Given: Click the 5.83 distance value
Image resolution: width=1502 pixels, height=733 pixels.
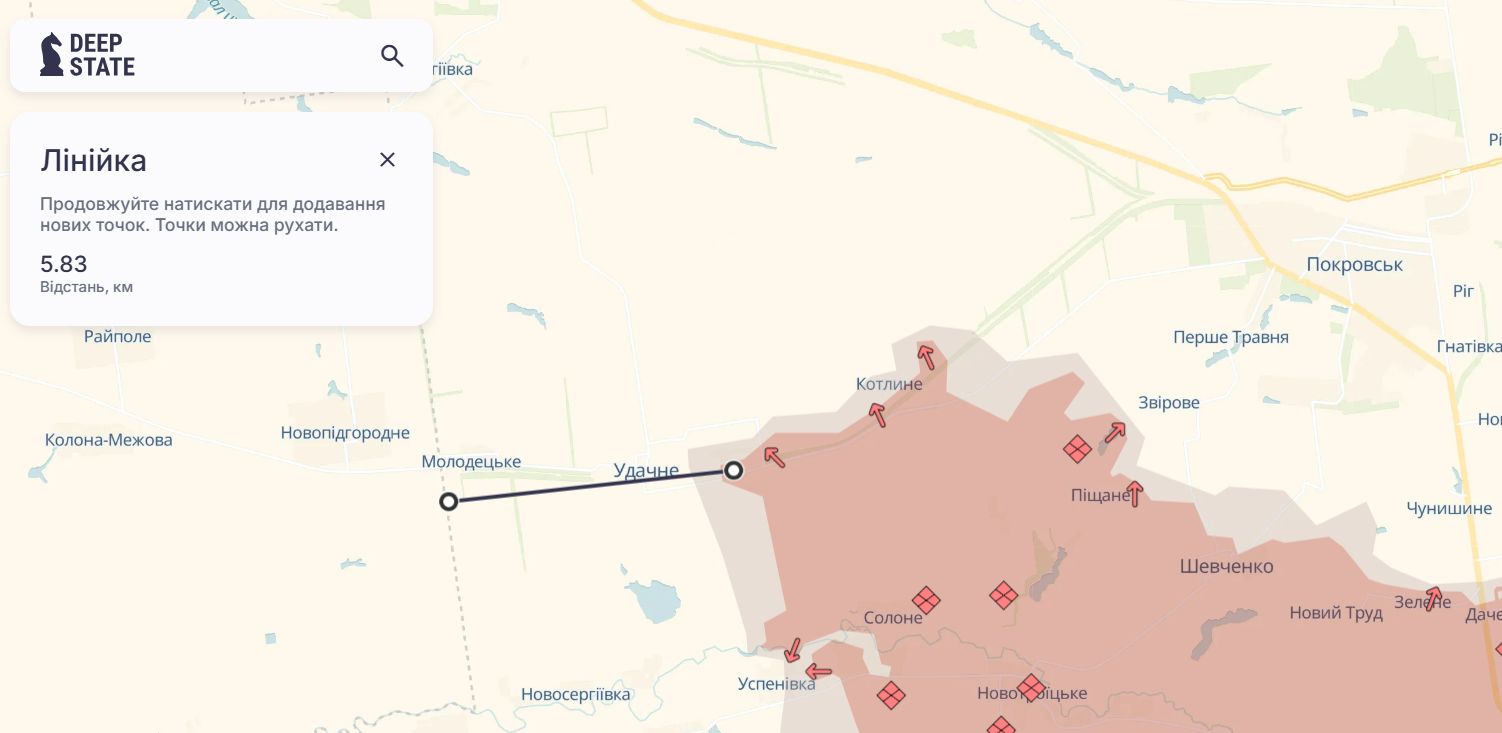Looking at the screenshot, I should 64,264.
